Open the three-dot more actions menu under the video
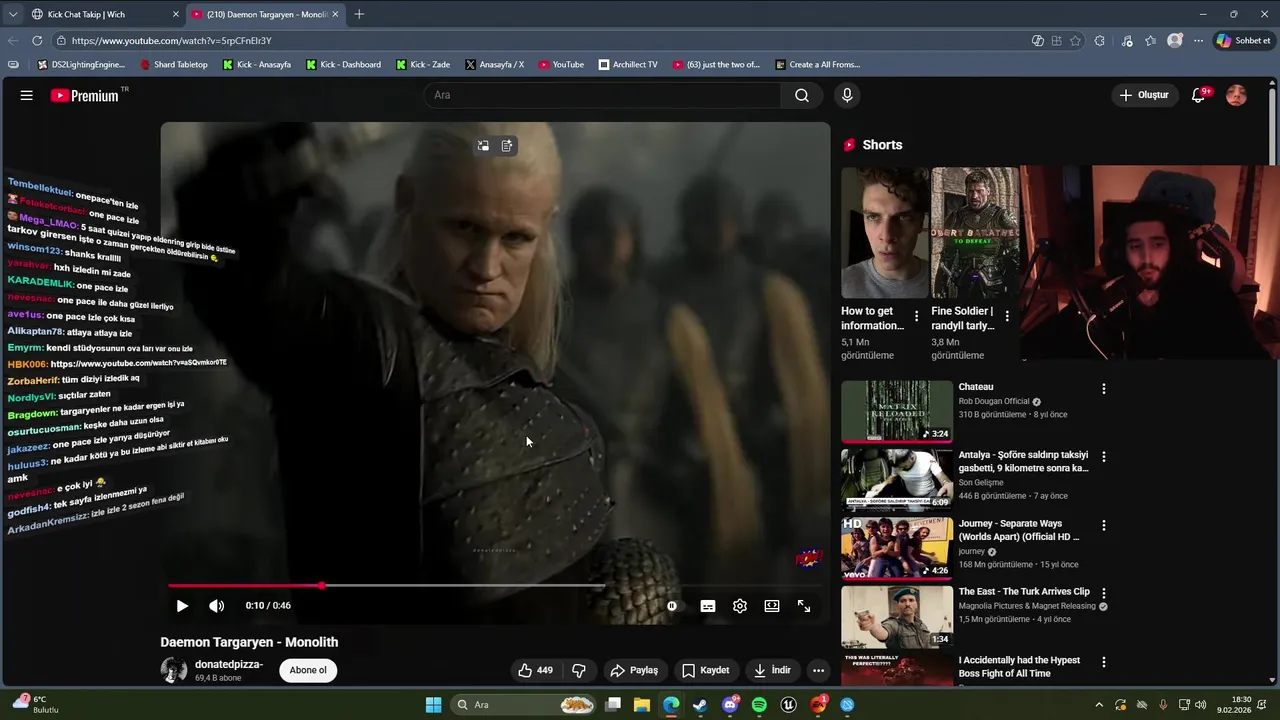This screenshot has width=1280, height=720. 818,670
